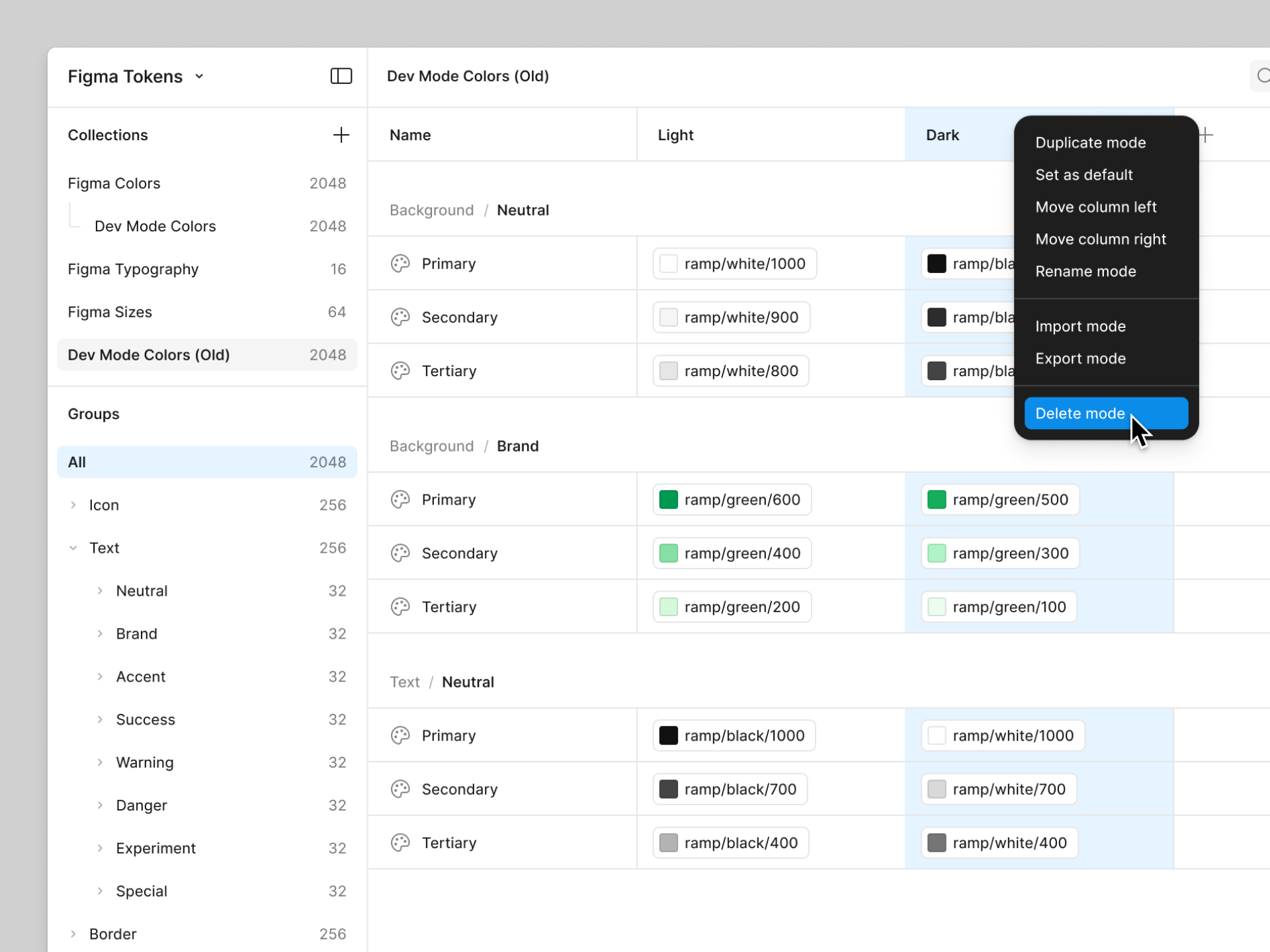Click the palette icon of Background Neutral Primary

click(x=400, y=264)
